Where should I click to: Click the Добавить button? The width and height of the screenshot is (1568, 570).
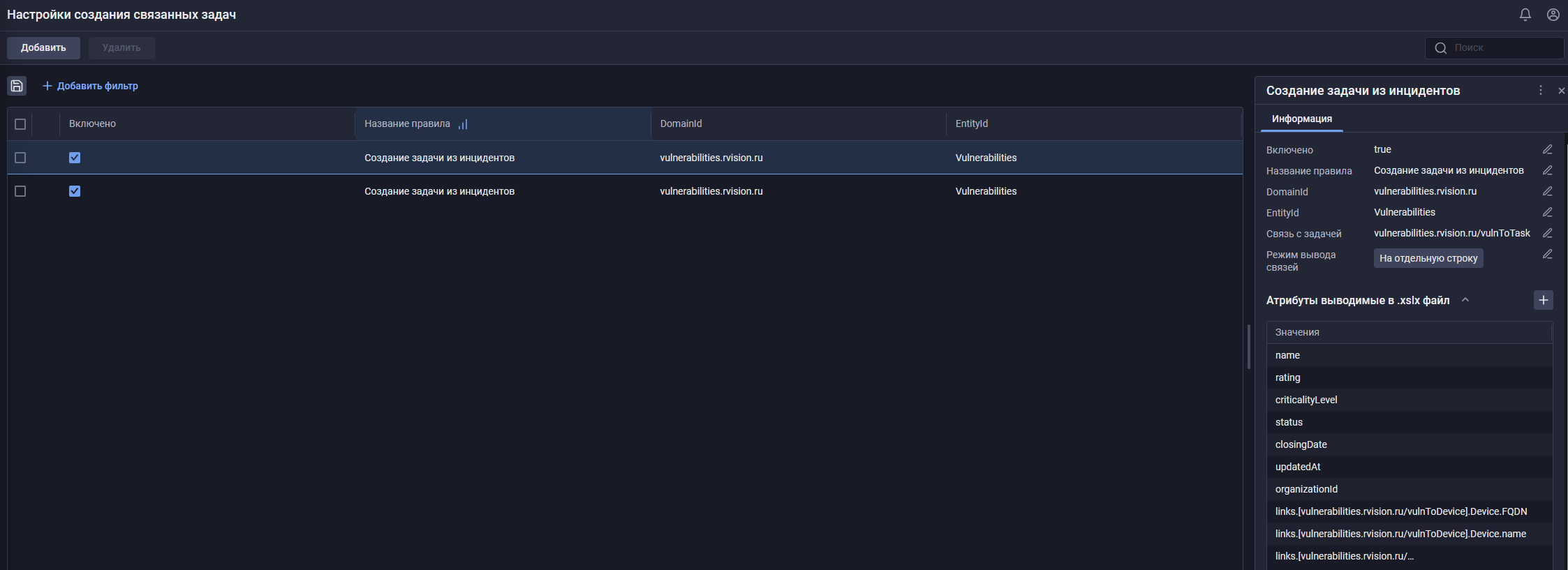pyautogui.click(x=43, y=48)
